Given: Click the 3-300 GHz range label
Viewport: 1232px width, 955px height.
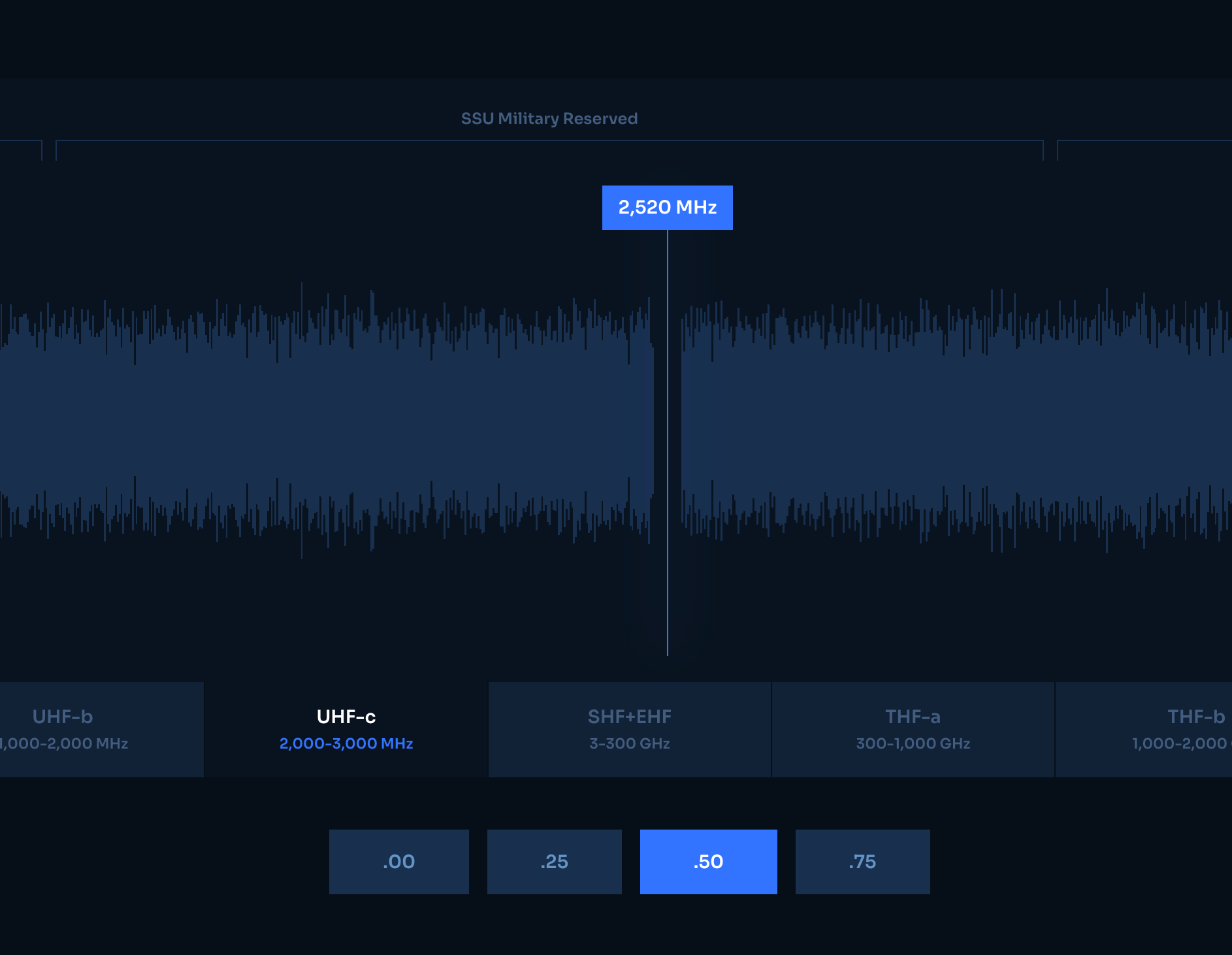Looking at the screenshot, I should [629, 743].
